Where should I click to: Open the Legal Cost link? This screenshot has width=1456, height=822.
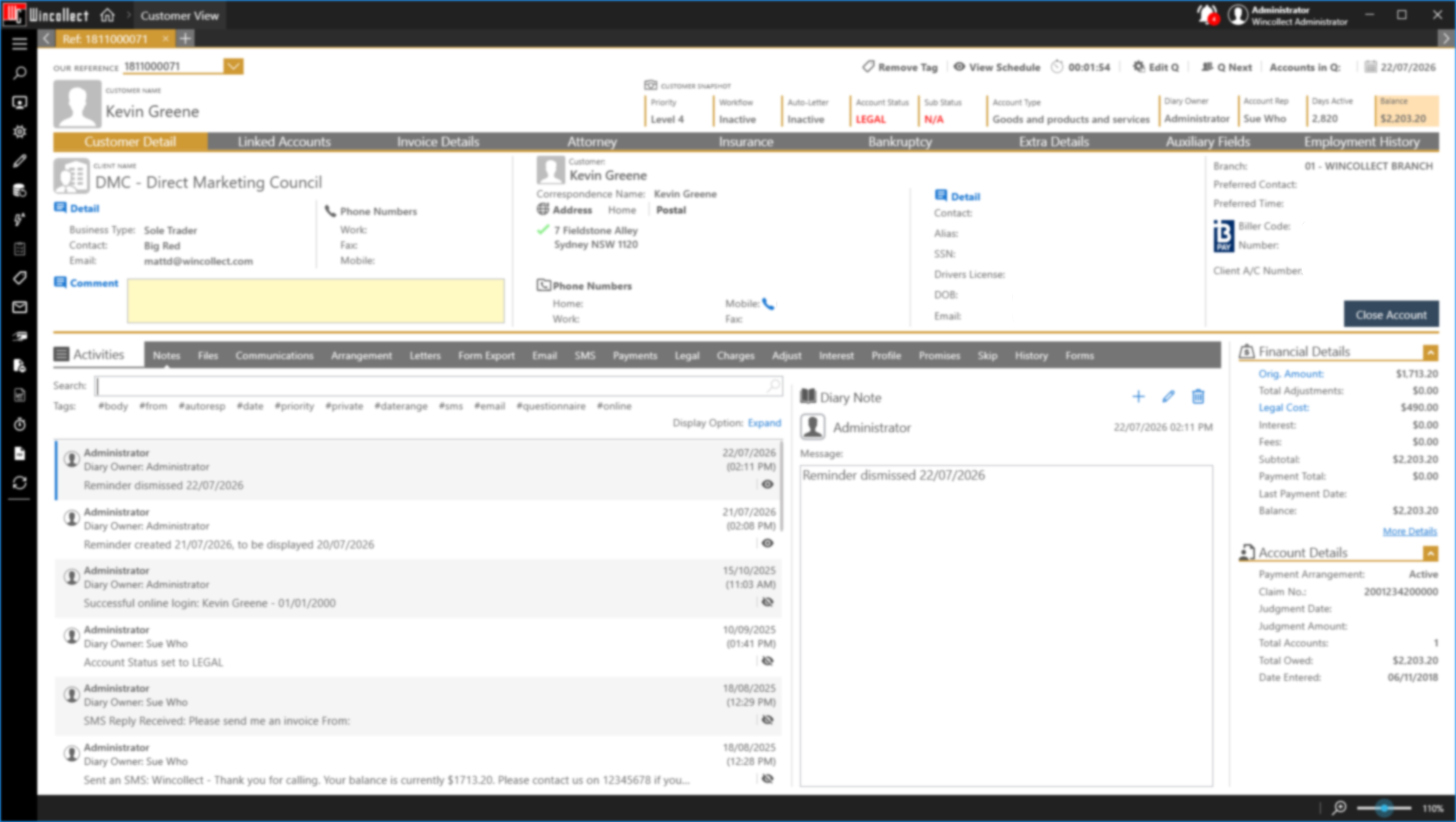click(1283, 407)
